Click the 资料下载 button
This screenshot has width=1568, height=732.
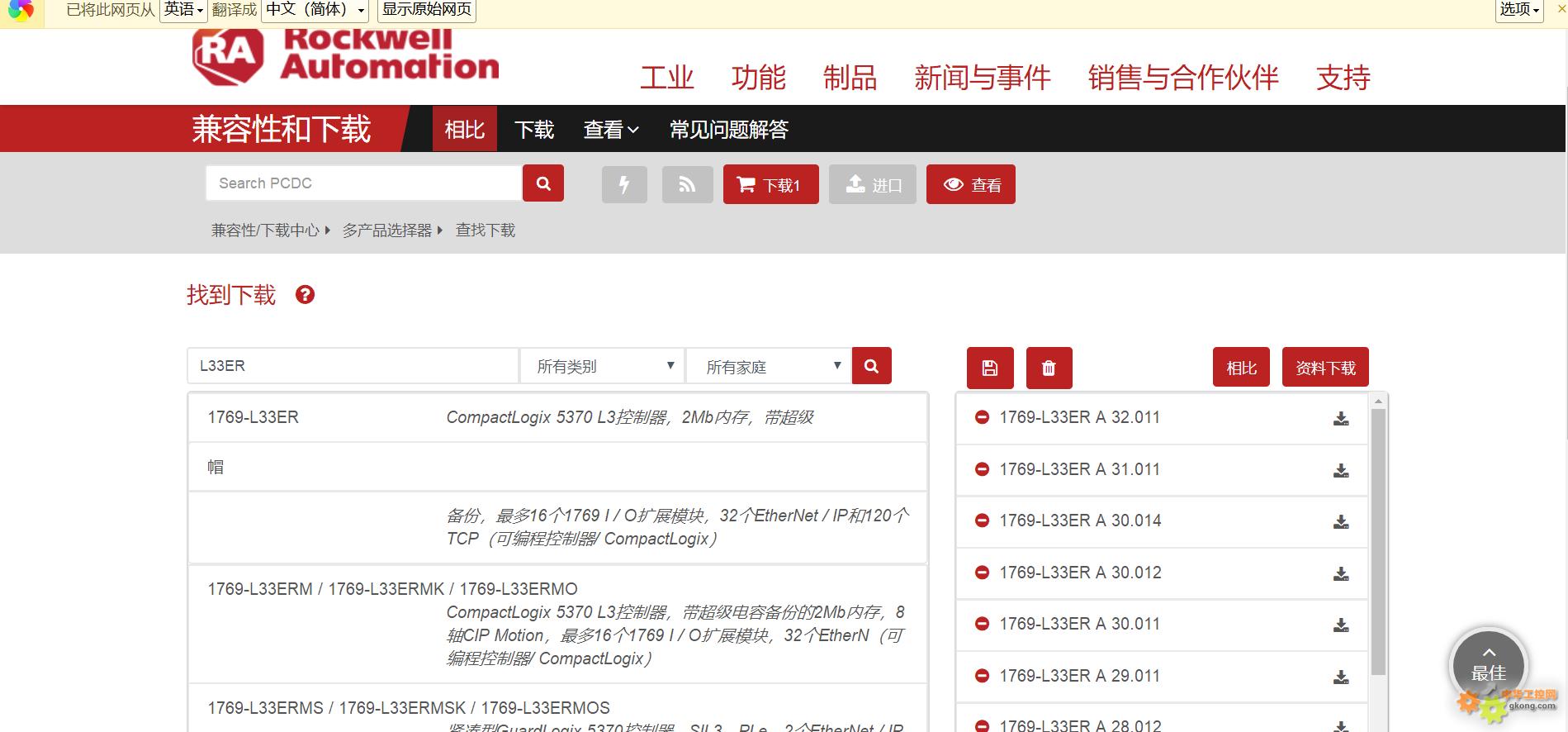point(1325,367)
